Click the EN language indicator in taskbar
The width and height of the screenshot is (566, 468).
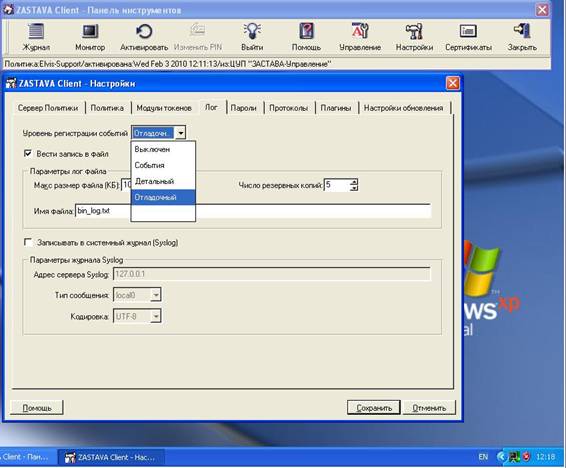[x=483, y=457]
